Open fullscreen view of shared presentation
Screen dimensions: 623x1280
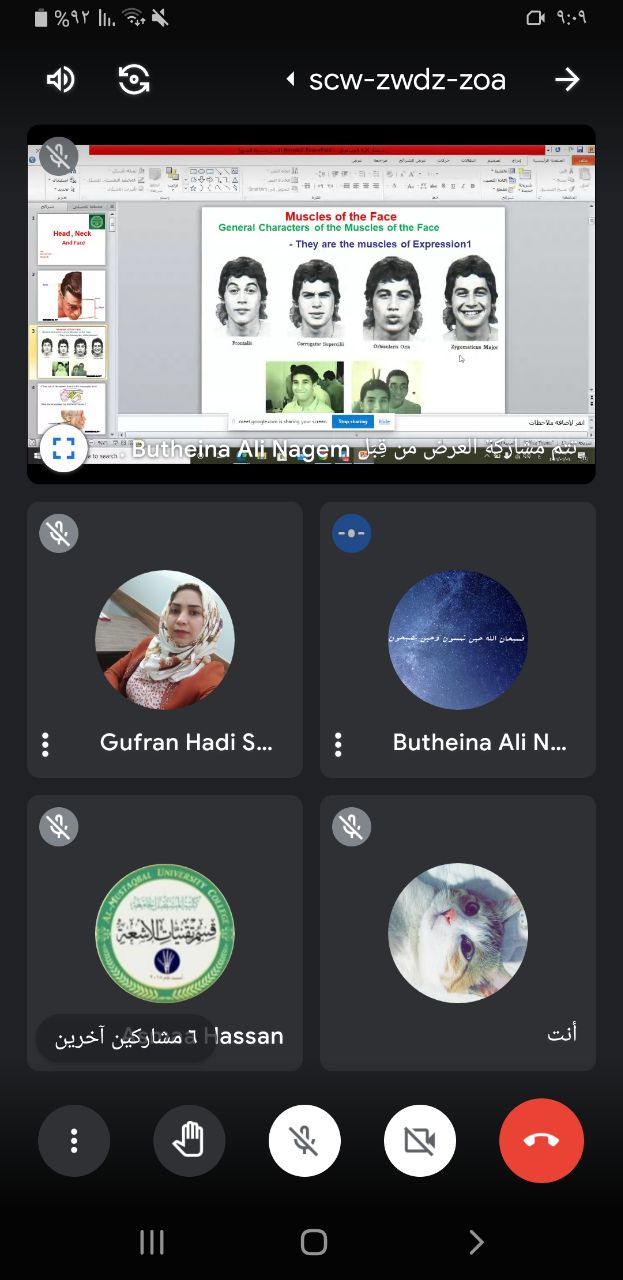[x=64, y=448]
